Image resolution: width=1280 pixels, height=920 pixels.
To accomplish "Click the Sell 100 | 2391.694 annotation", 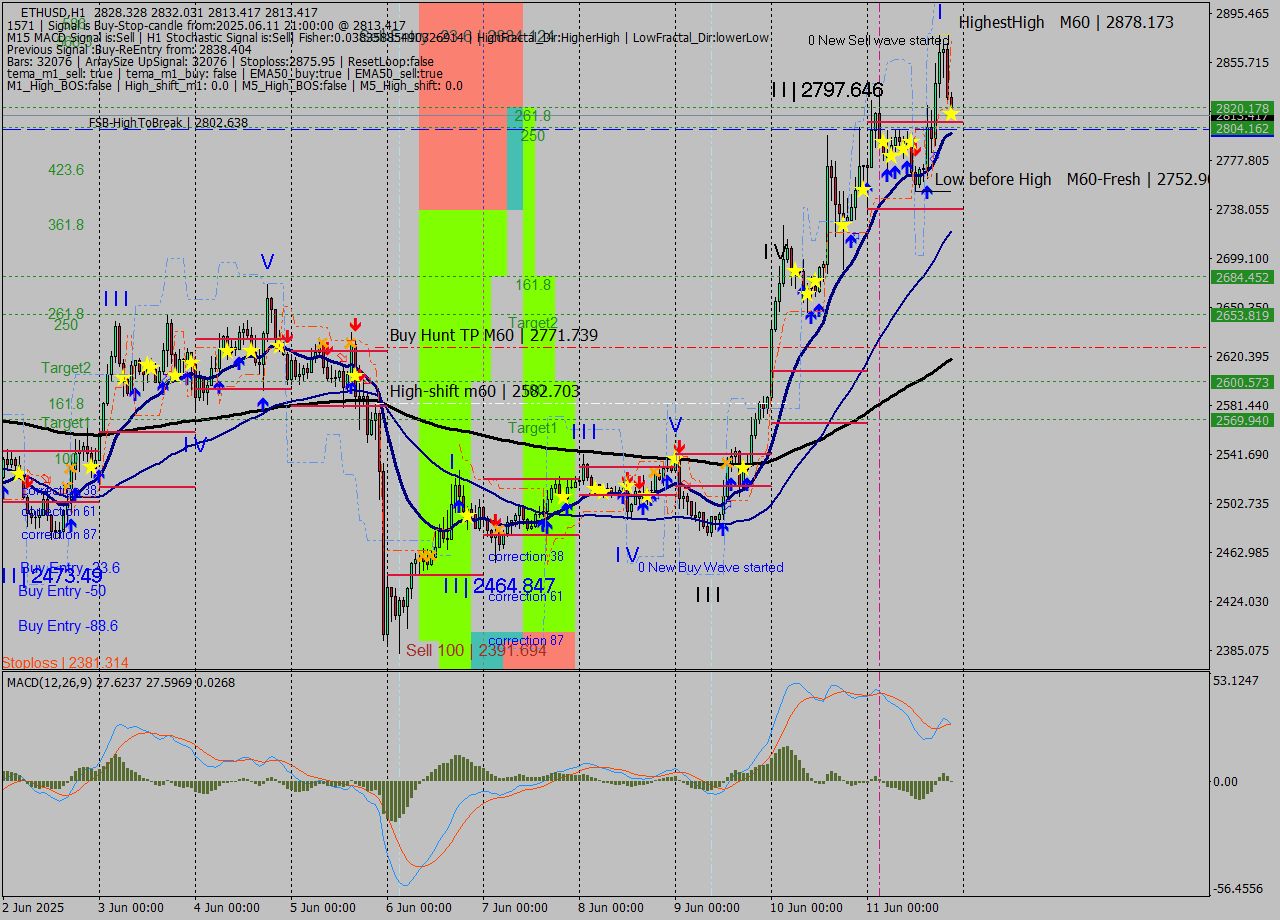I will pos(475,650).
